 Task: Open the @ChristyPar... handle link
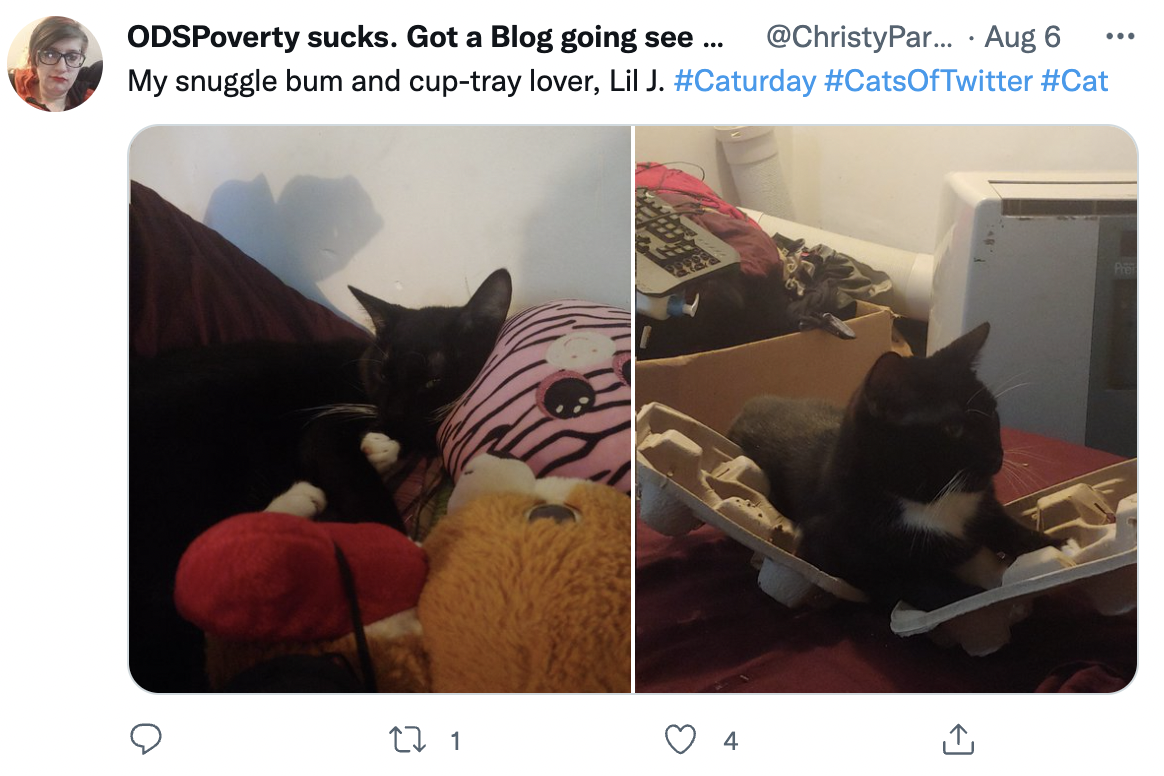coord(859,37)
